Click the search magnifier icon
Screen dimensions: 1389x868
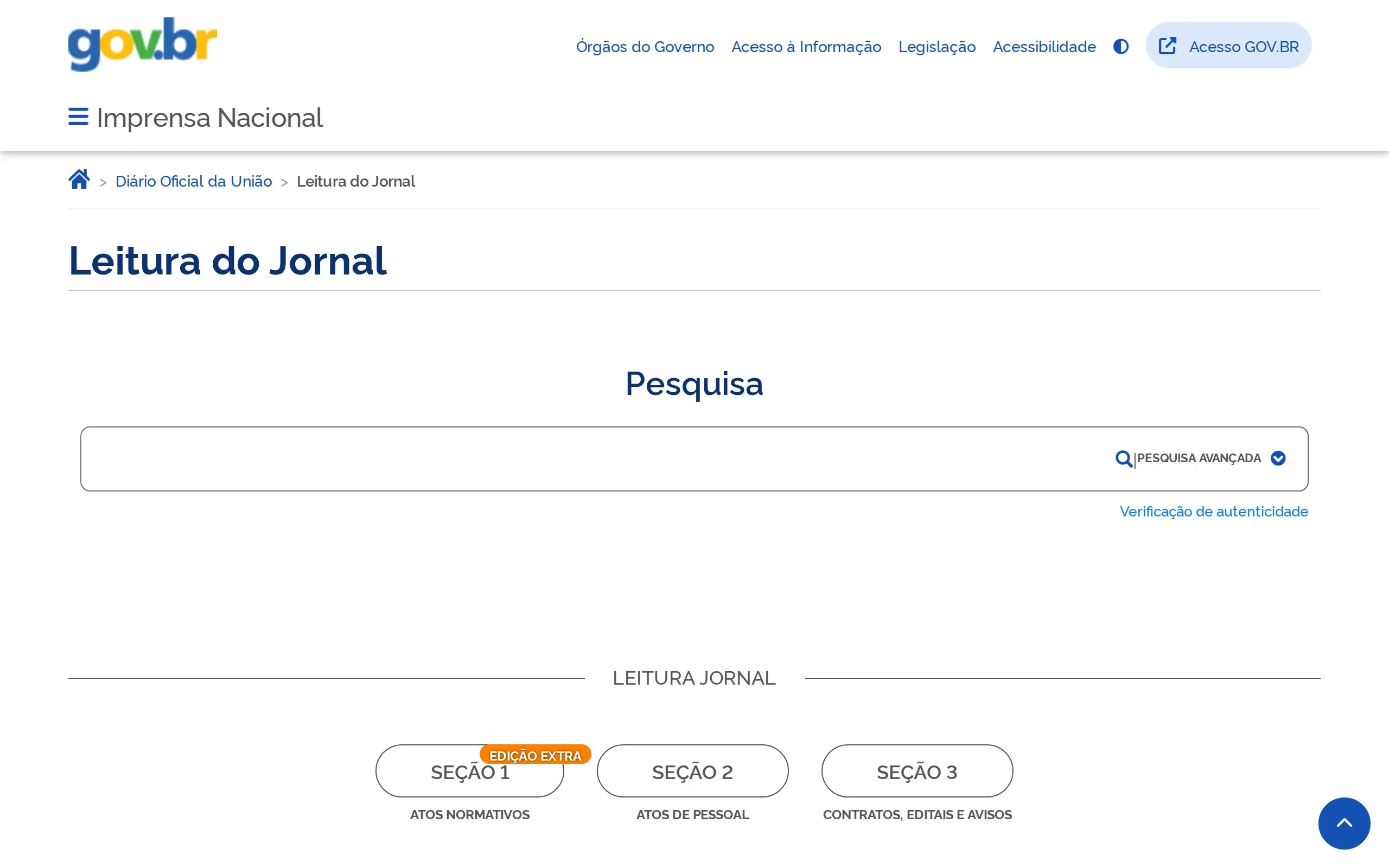(x=1123, y=459)
